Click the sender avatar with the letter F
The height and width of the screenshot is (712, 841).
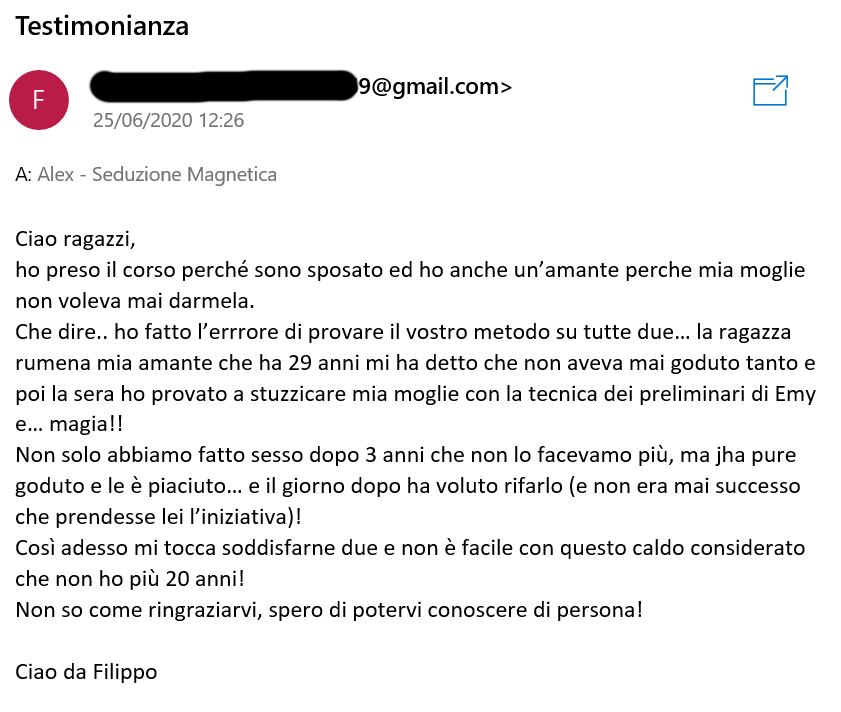click(39, 100)
